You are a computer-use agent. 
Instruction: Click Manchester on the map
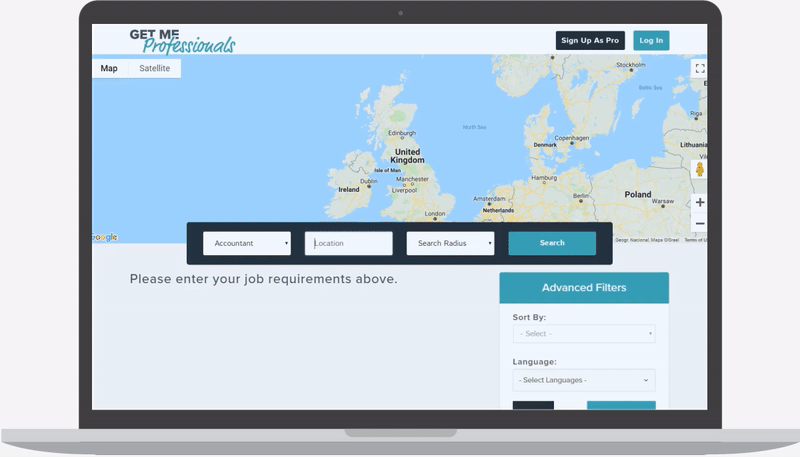tap(412, 179)
